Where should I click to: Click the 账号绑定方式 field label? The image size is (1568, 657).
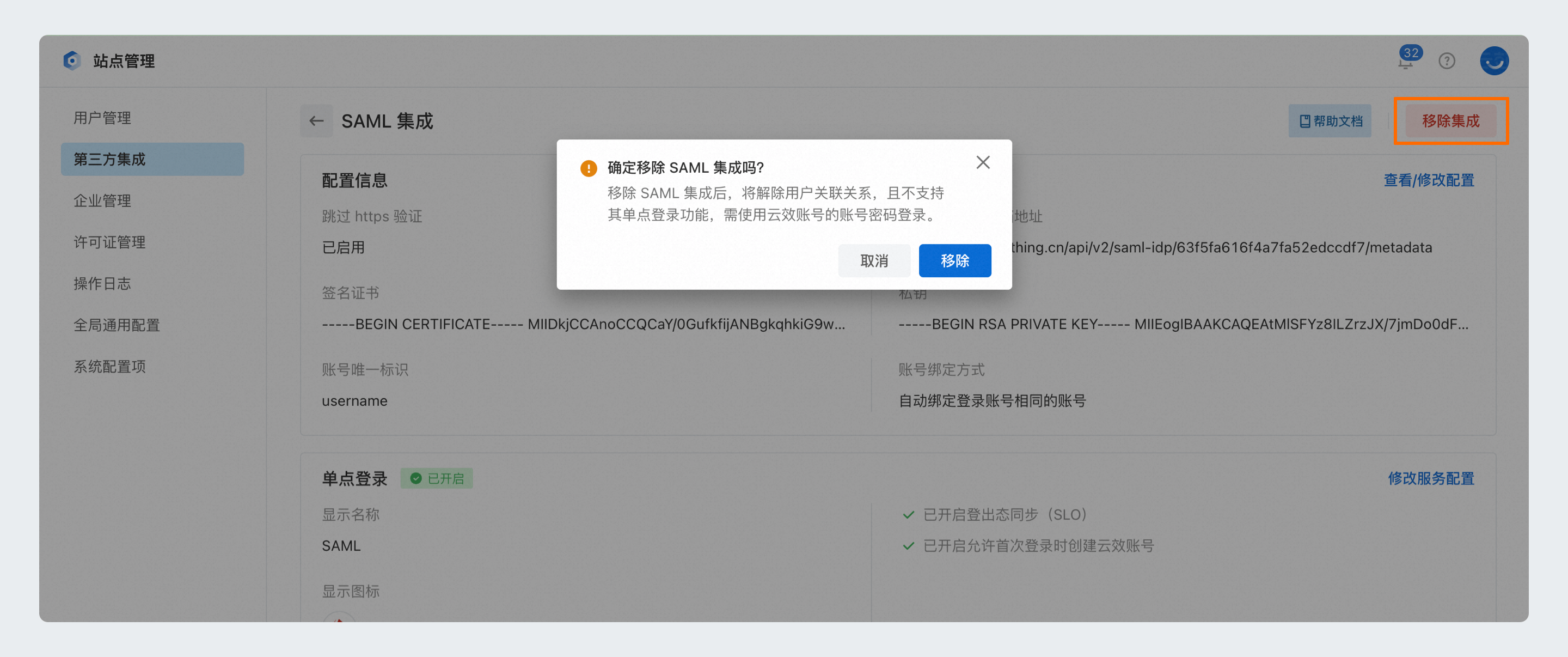tap(941, 370)
